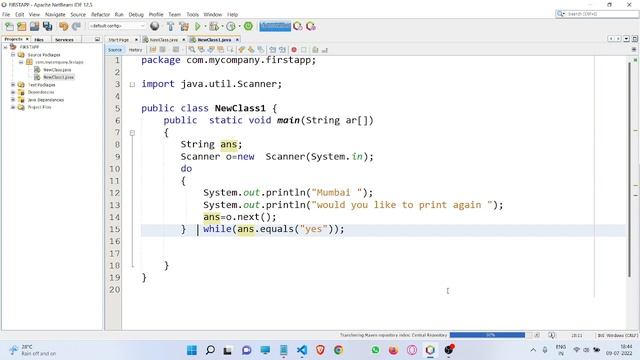The width and height of the screenshot is (640, 360).
Task: Close the Start Page tab
Action: 136,40
